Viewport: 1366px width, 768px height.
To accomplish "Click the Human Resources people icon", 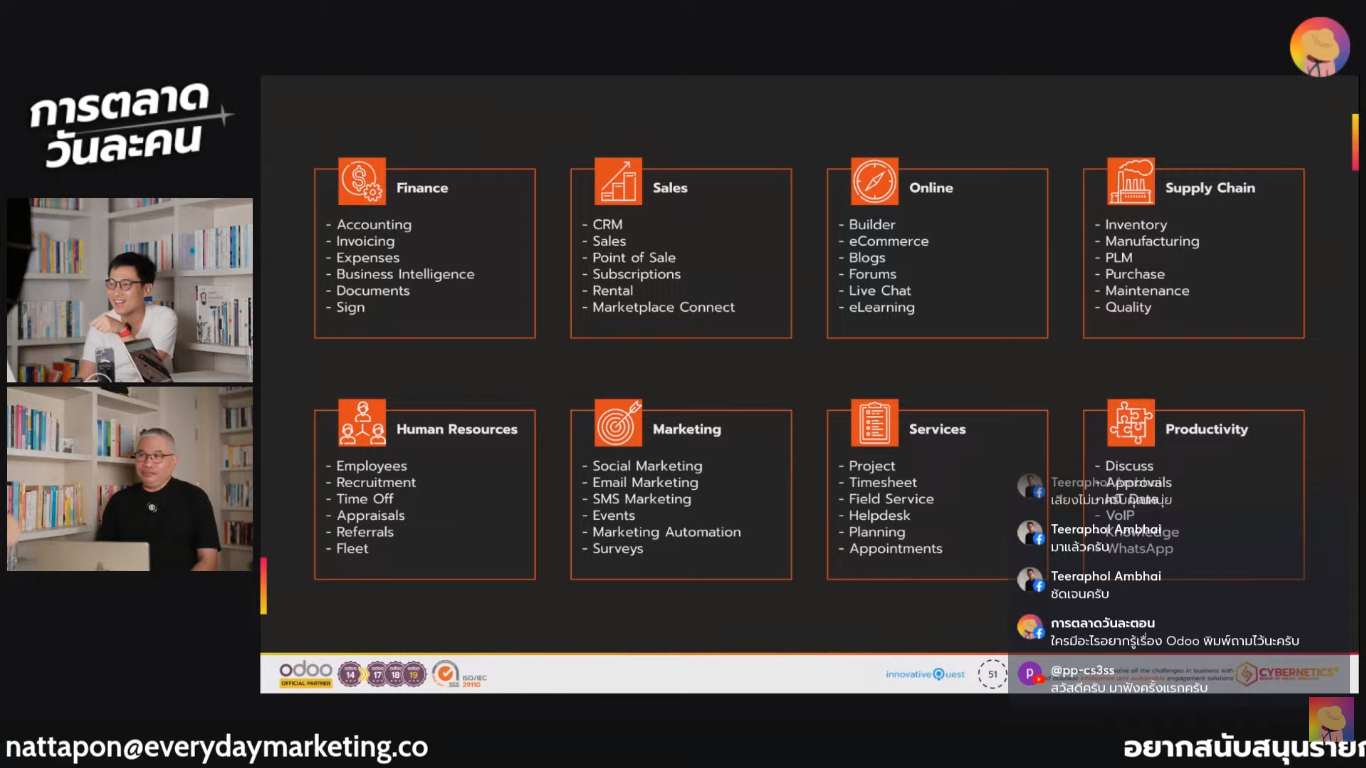I will tap(361, 423).
